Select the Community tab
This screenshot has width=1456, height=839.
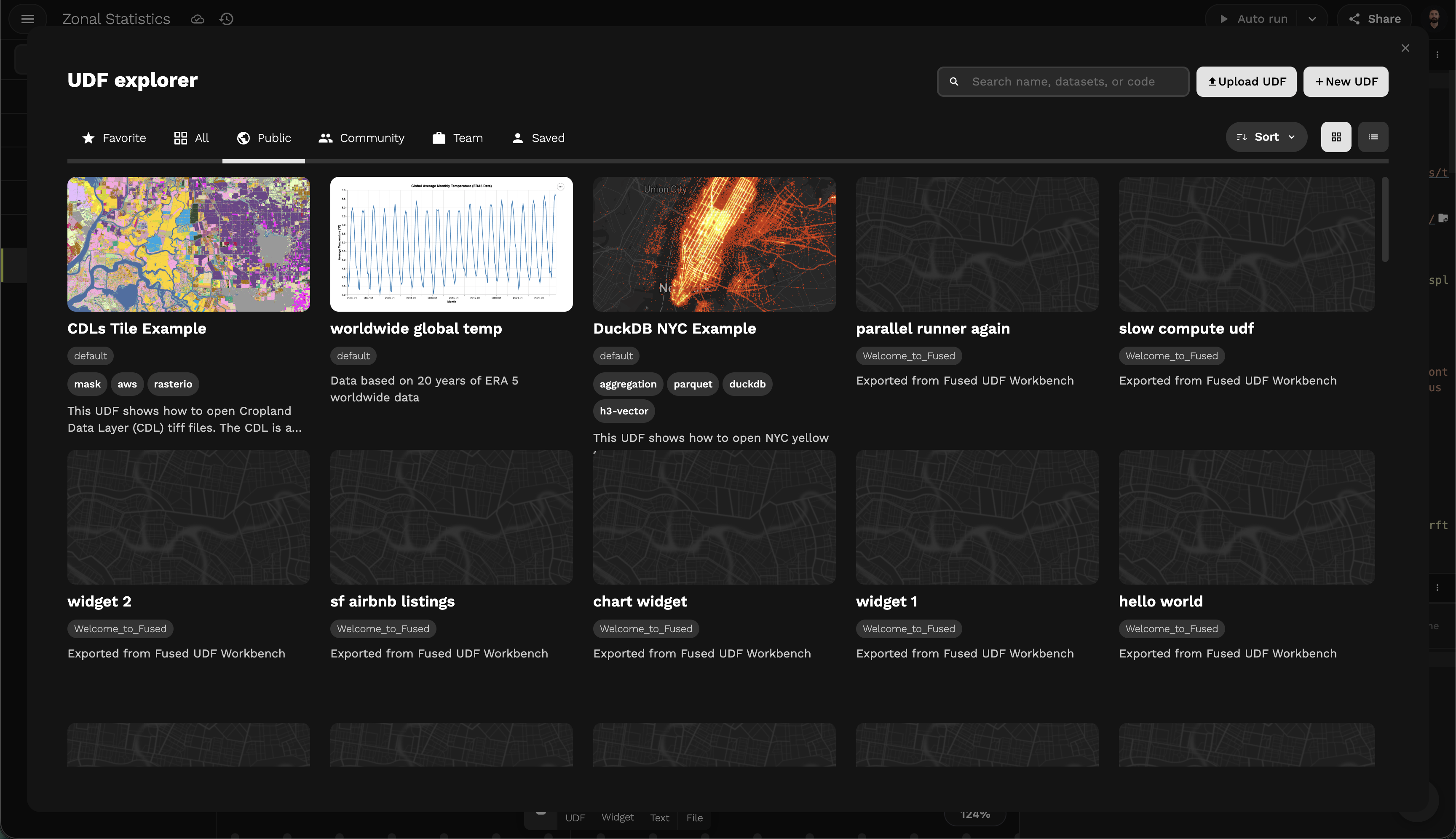(361, 138)
